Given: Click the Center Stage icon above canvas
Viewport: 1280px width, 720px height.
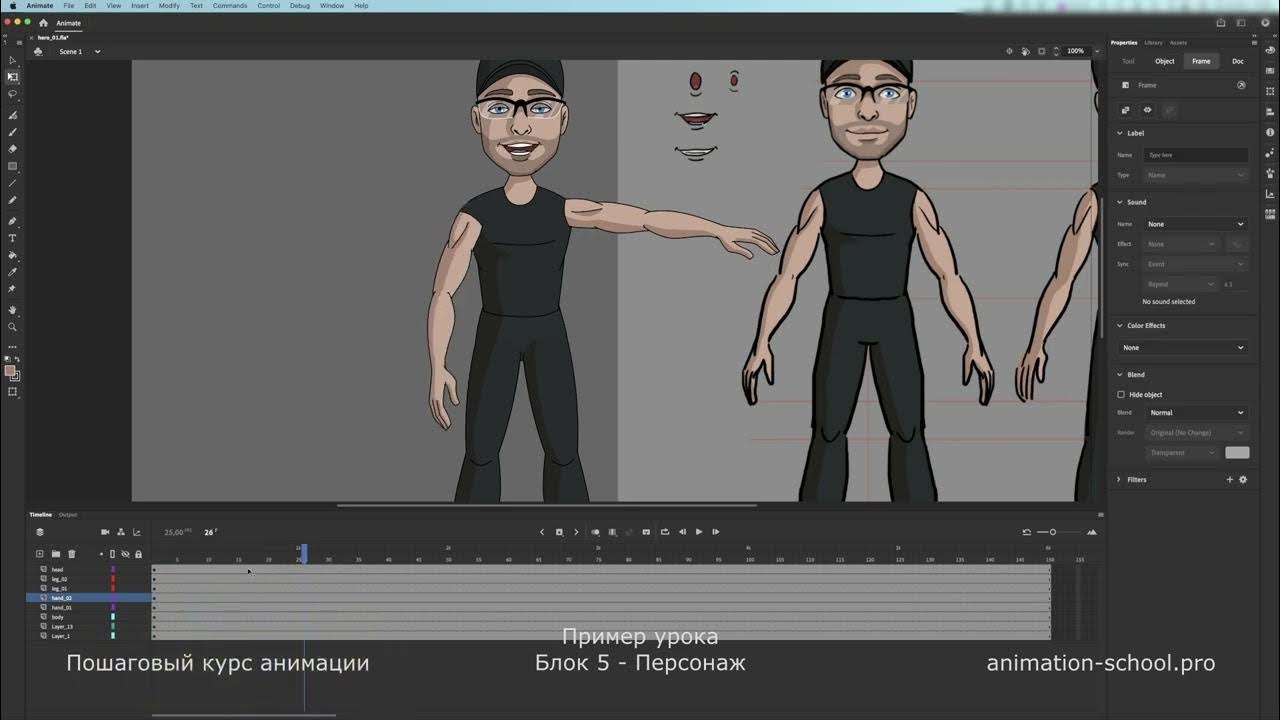Looking at the screenshot, I should coord(1009,51).
